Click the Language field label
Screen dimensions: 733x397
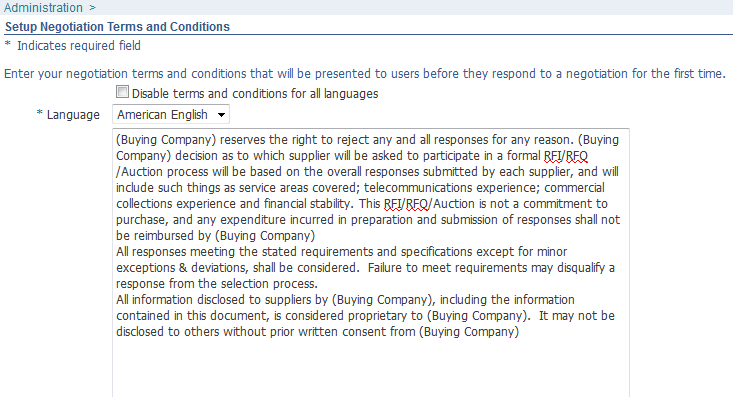pyautogui.click(x=73, y=115)
